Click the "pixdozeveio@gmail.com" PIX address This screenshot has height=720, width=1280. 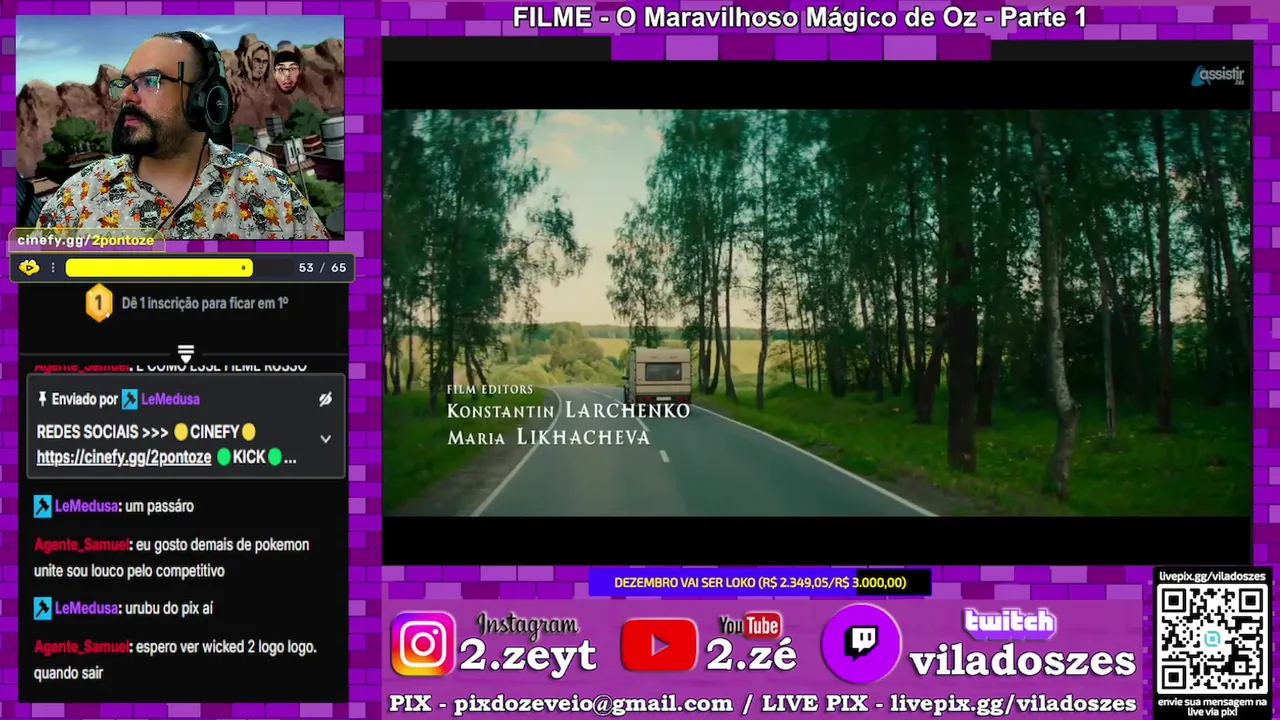point(593,703)
